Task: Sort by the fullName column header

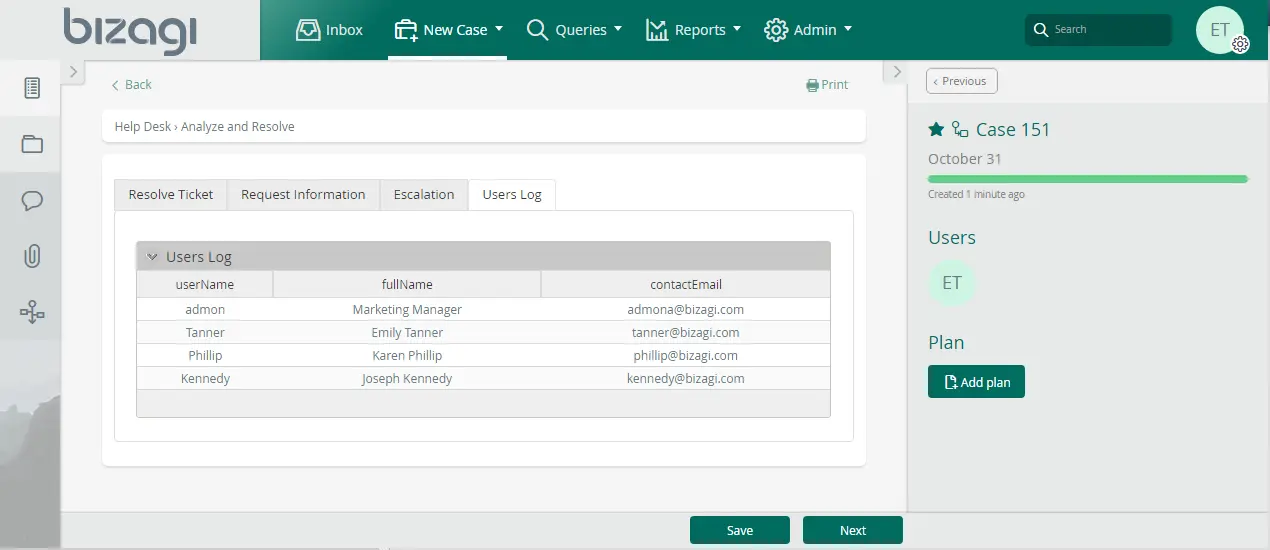Action: click(x=407, y=285)
